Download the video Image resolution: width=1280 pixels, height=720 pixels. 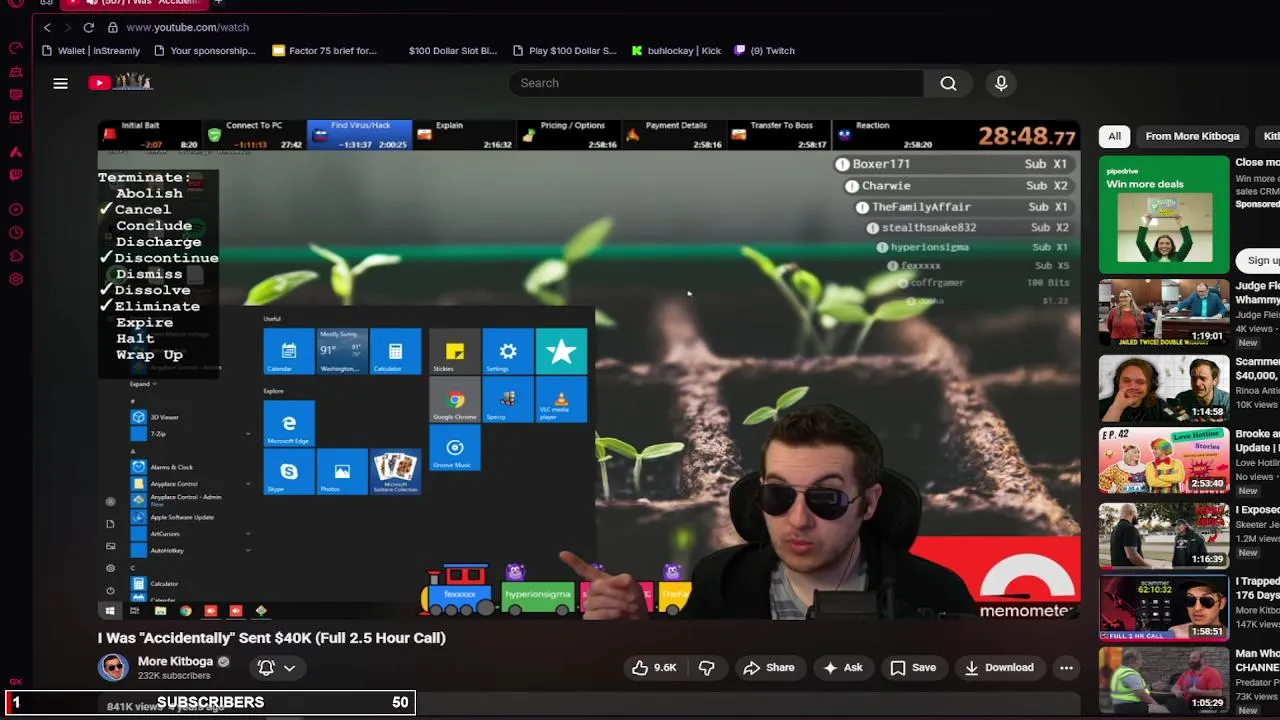coord(998,667)
